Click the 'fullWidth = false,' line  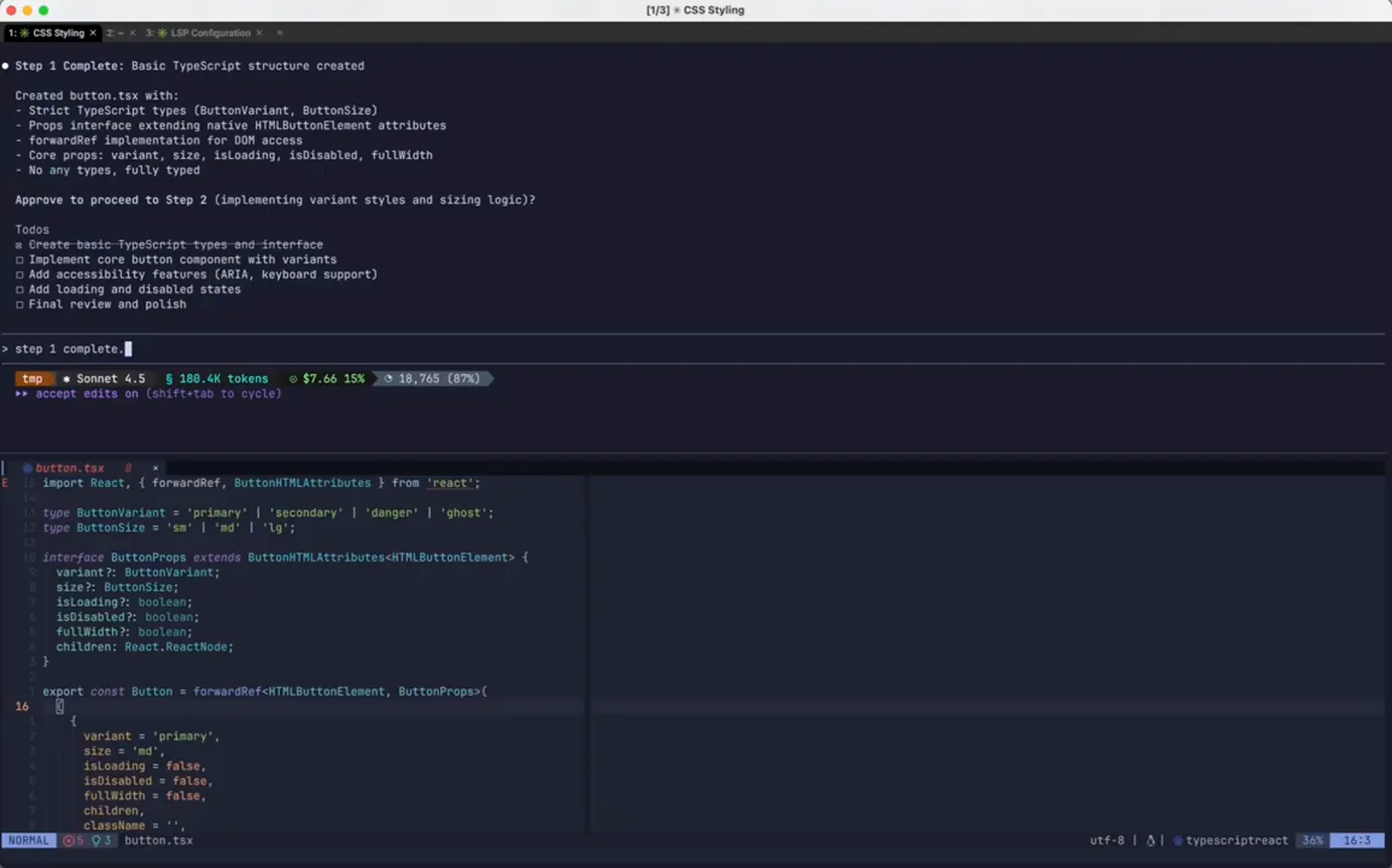pyautogui.click(x=144, y=796)
